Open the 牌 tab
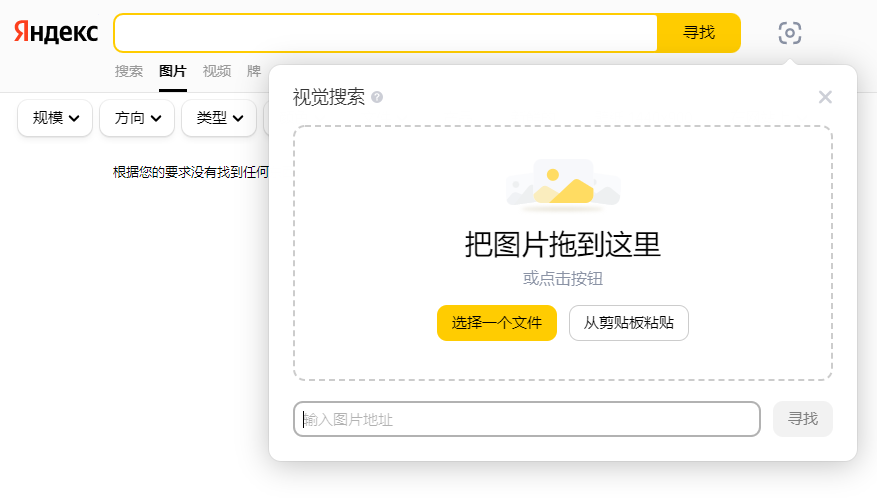The height and width of the screenshot is (498, 877). click(x=254, y=71)
